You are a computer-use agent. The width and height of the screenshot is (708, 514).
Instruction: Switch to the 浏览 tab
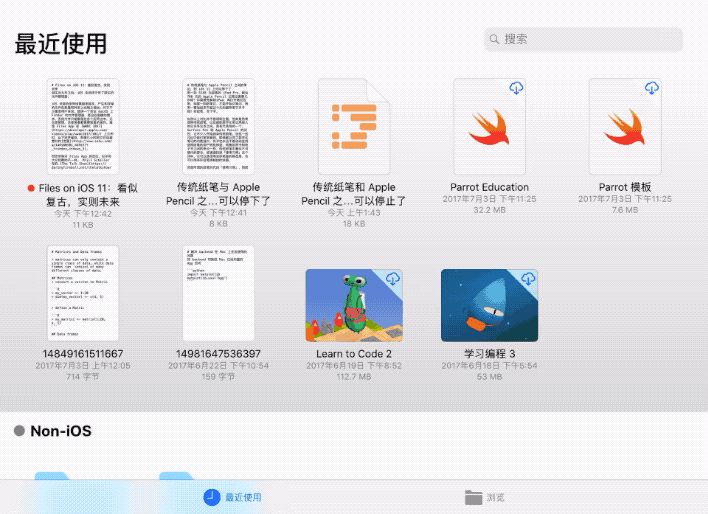tap(484, 497)
